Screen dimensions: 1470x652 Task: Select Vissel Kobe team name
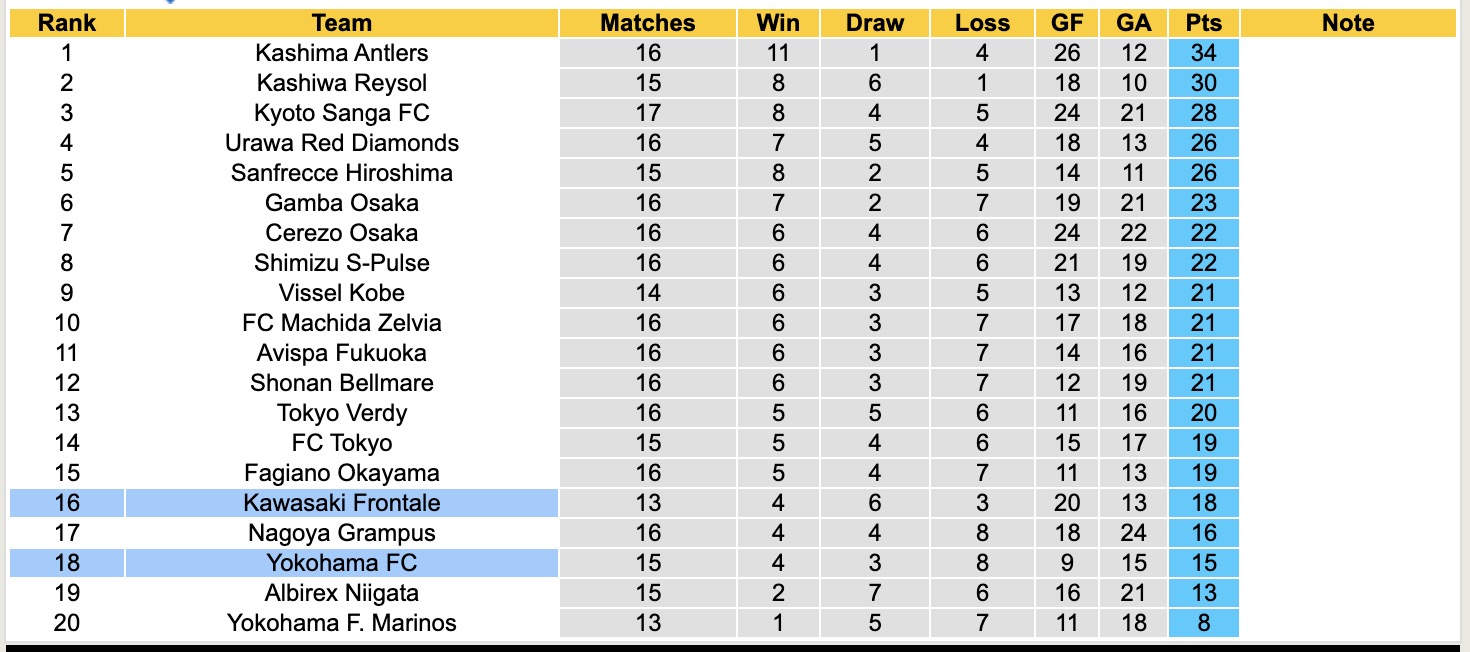341,293
